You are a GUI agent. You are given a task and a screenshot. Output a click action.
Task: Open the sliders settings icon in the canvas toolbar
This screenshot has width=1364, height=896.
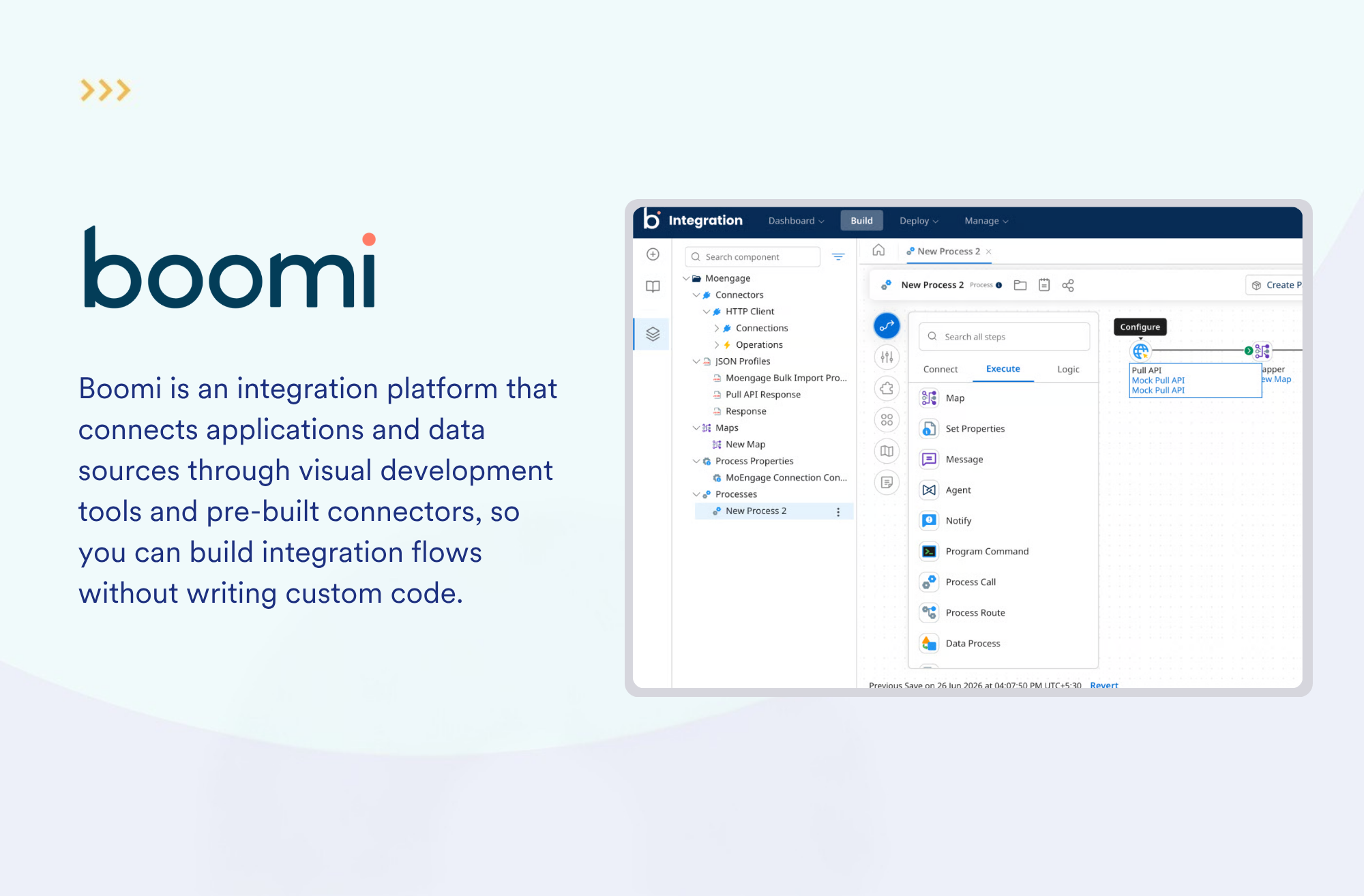[887, 357]
